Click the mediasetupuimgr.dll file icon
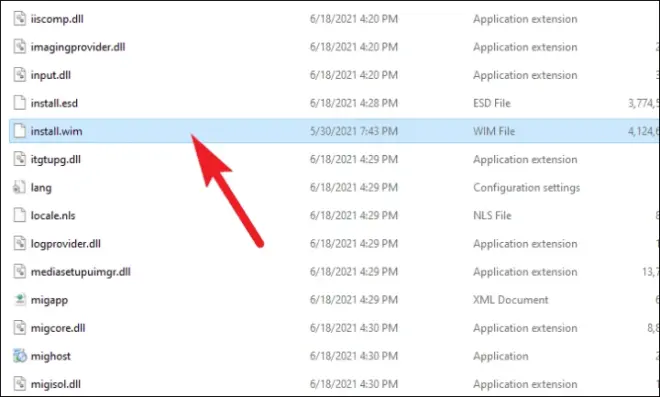 pyautogui.click(x=19, y=272)
